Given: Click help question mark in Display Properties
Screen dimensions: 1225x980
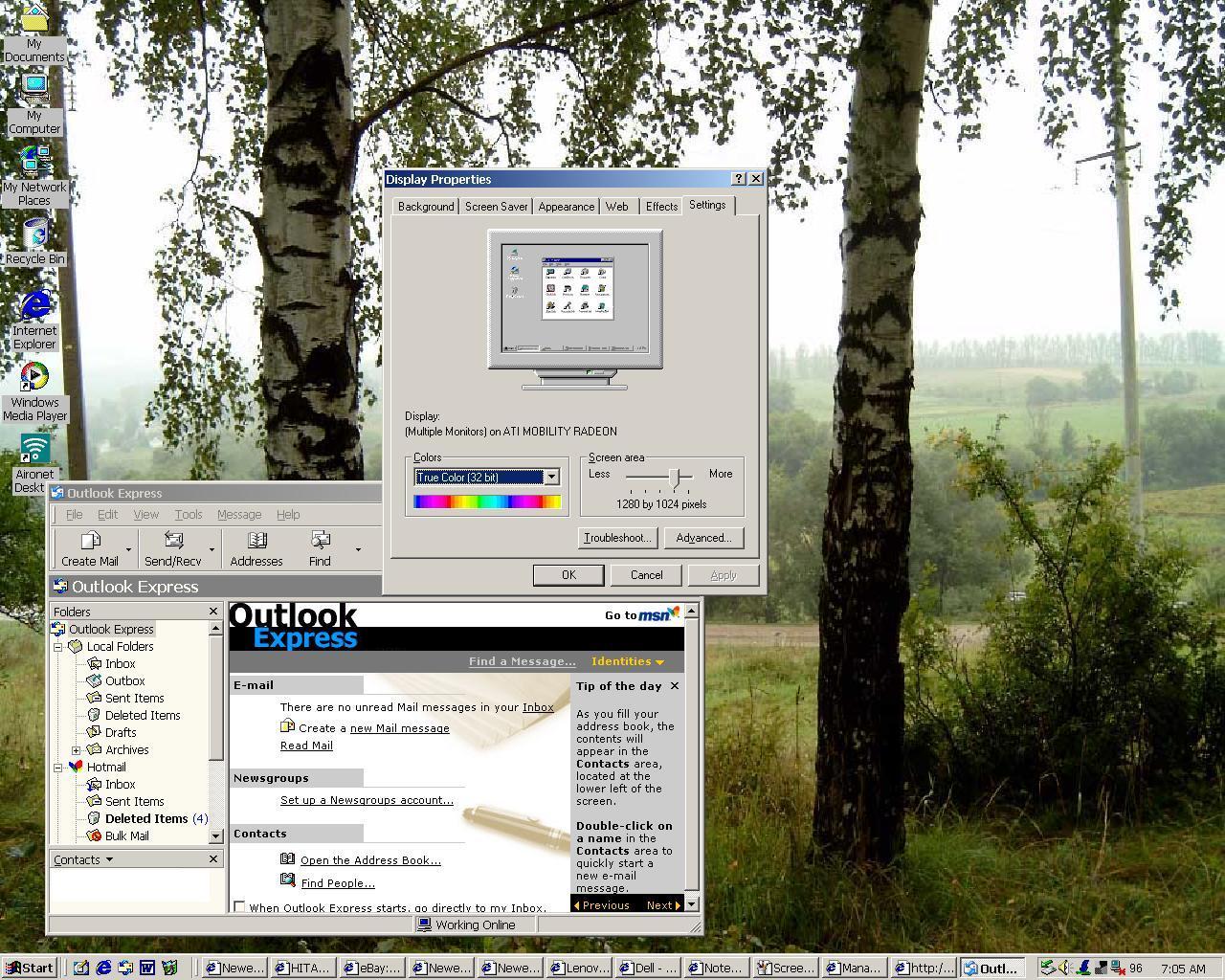Looking at the screenshot, I should pyautogui.click(x=739, y=179).
